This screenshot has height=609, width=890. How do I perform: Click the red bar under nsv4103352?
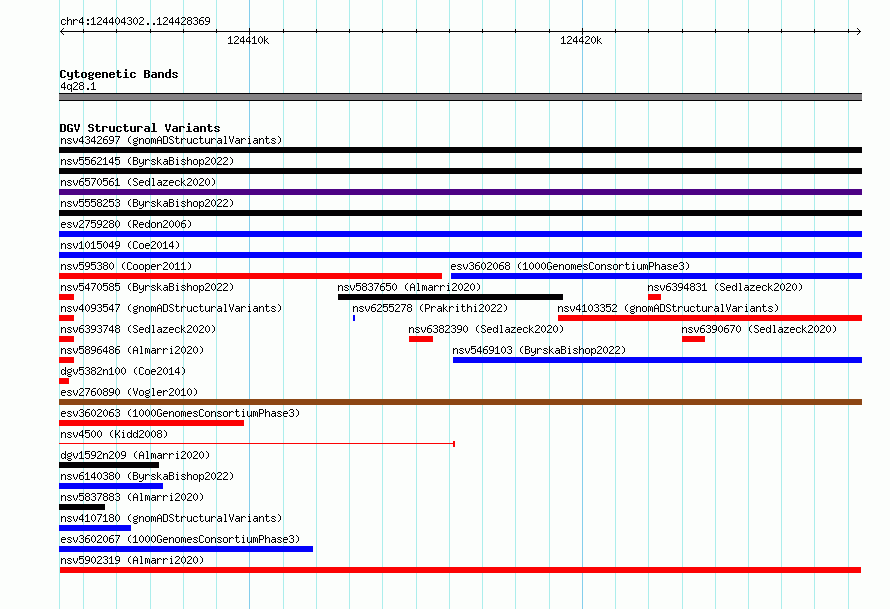[x=710, y=318]
